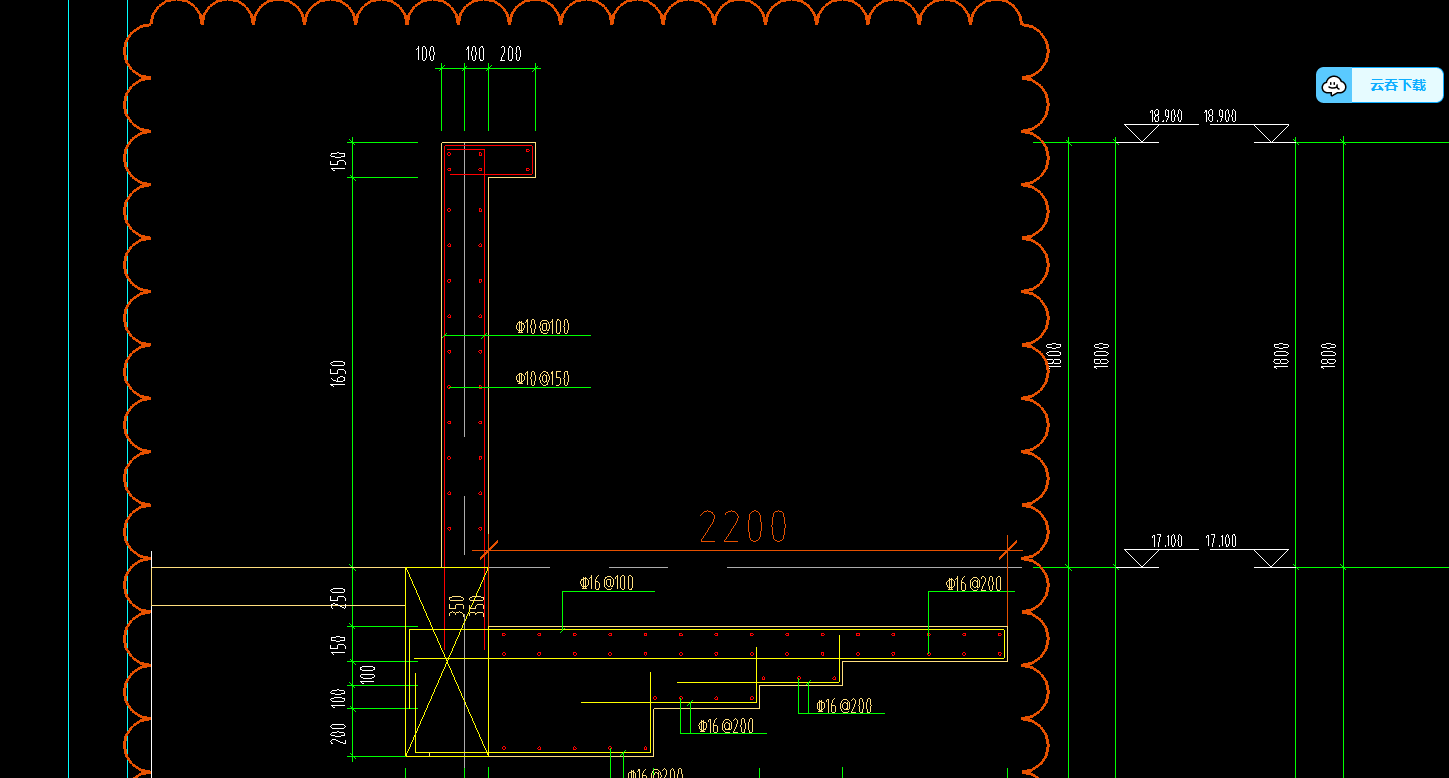Select the Φ16@100 rebar label

pos(607,583)
